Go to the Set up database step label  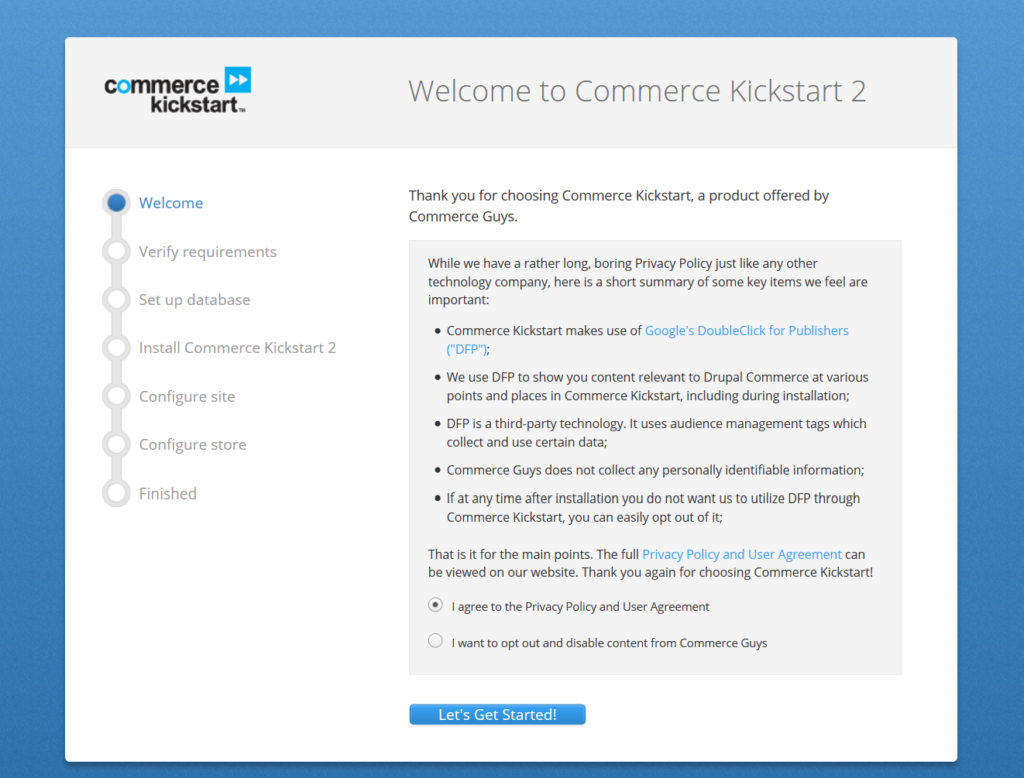(x=195, y=300)
